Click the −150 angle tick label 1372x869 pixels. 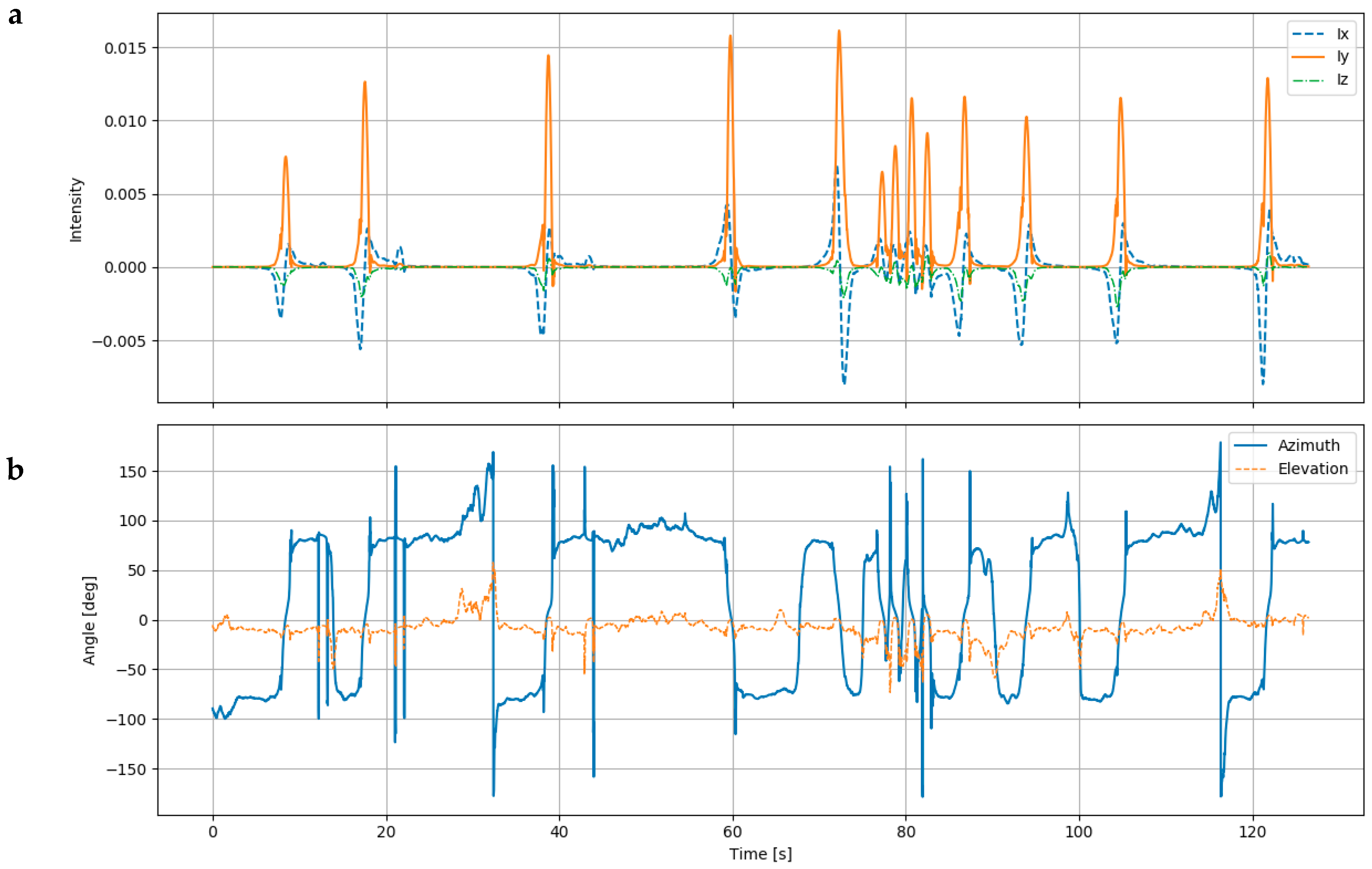pyautogui.click(x=127, y=769)
